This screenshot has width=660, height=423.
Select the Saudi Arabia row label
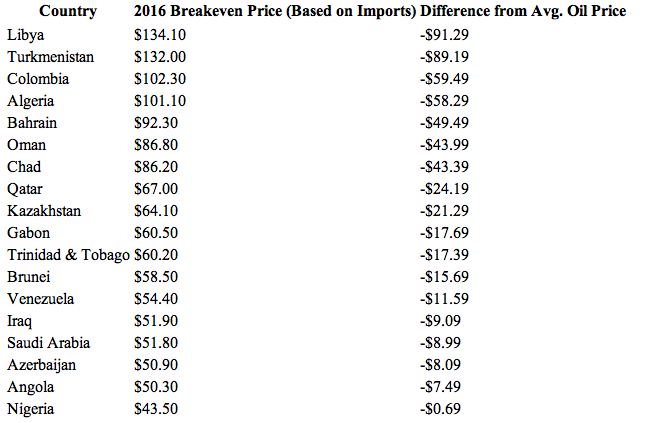(x=48, y=343)
